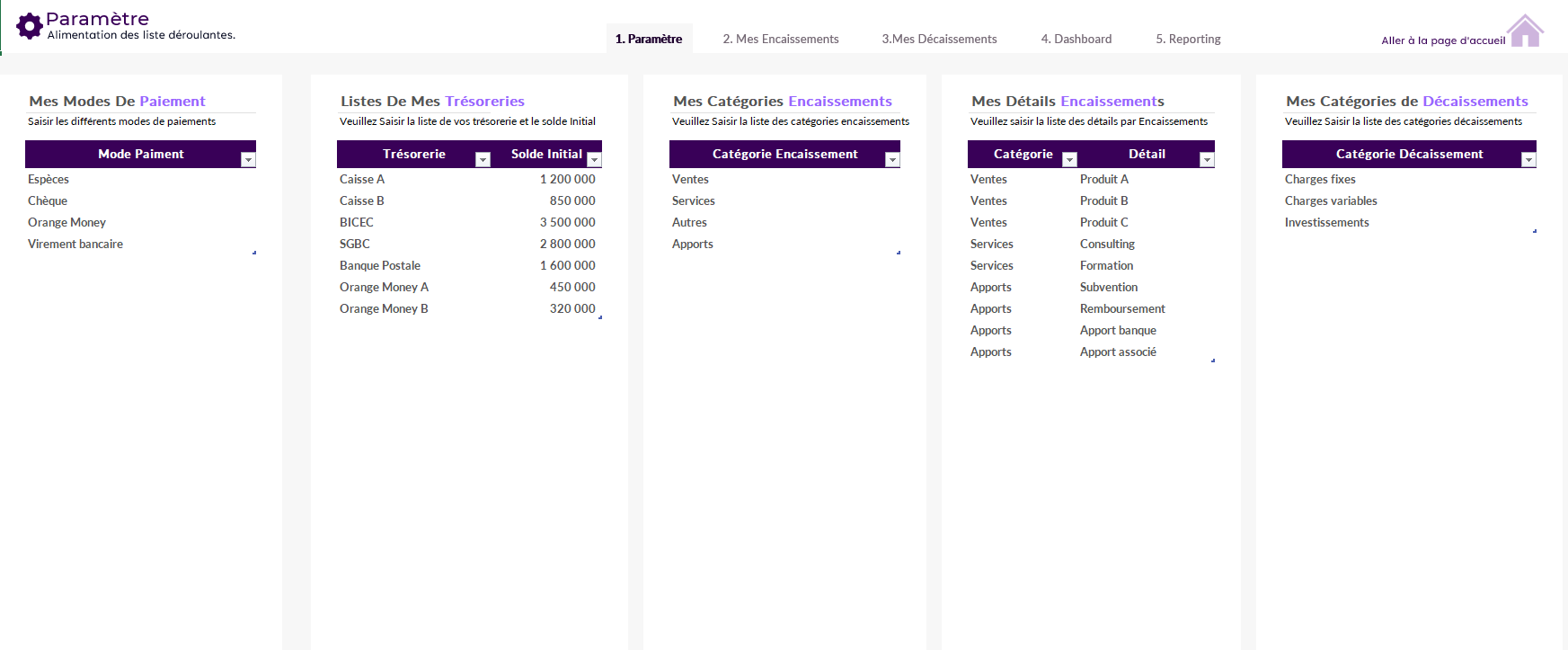Select the 'Orange Money B' treasury cell
The image size is (1568, 650).
pyautogui.click(x=414, y=308)
